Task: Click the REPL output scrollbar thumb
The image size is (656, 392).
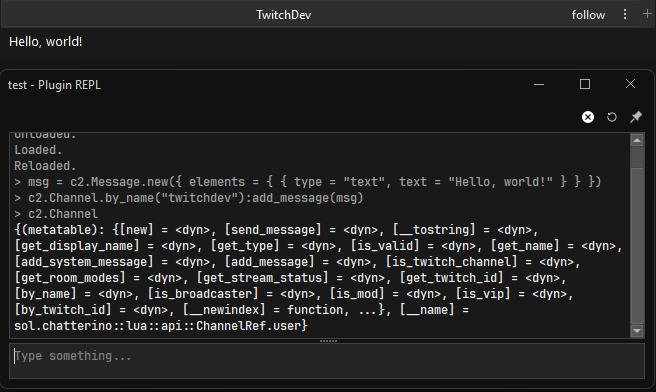Action: click(637, 246)
